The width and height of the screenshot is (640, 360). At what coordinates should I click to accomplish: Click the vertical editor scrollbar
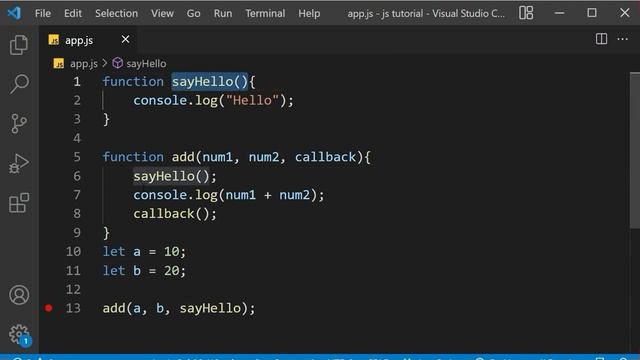(x=634, y=150)
